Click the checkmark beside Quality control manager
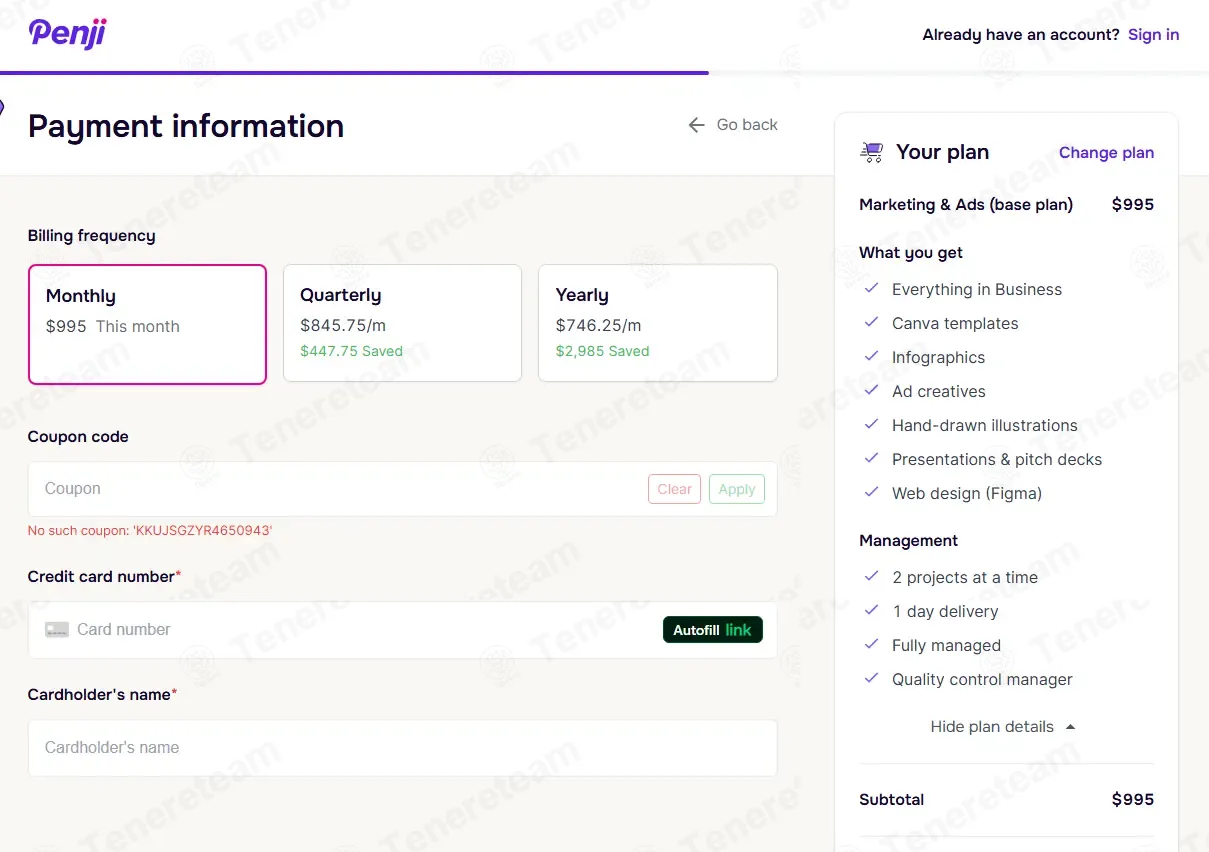This screenshot has height=852, width=1209. [871, 679]
